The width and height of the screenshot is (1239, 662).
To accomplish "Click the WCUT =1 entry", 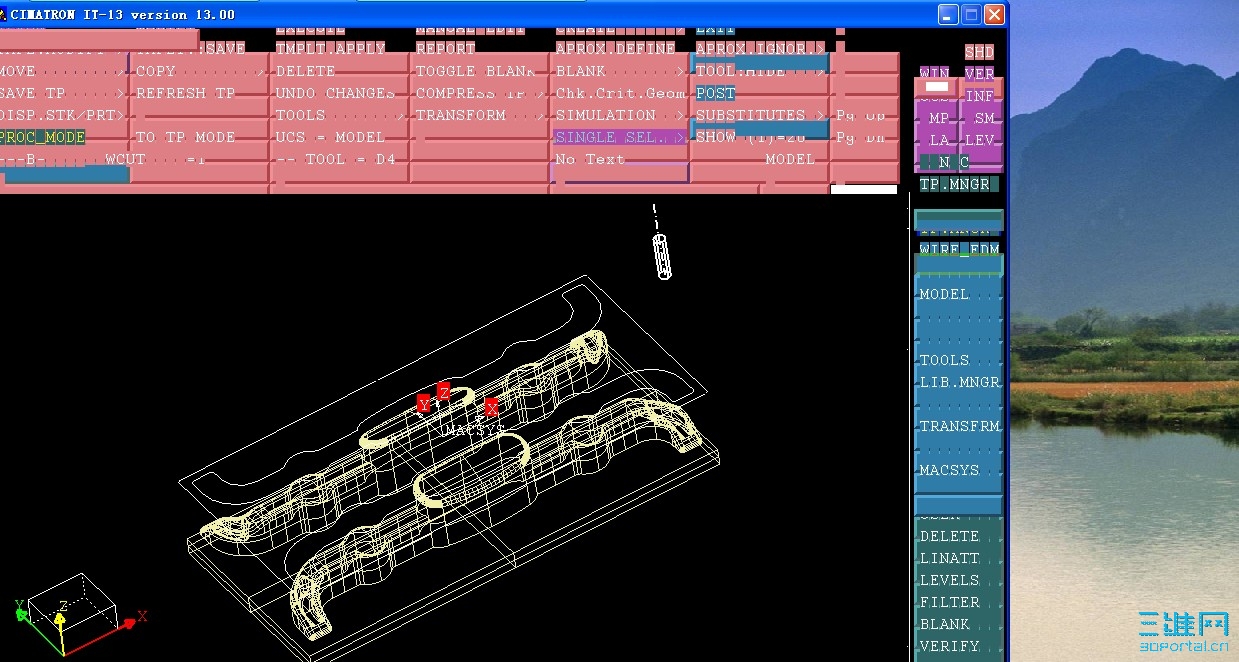I will [x=155, y=160].
